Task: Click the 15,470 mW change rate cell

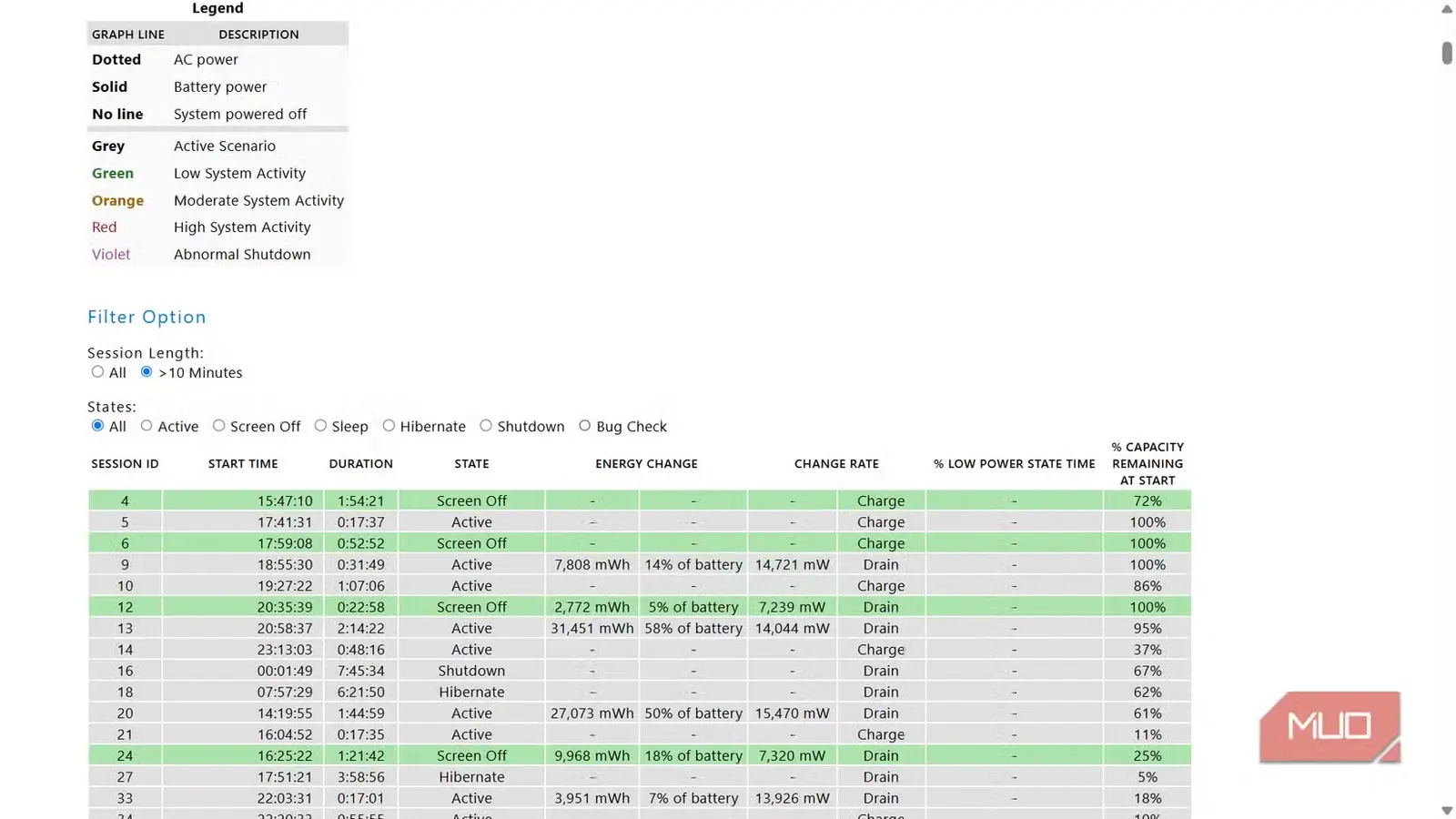Action: click(793, 713)
